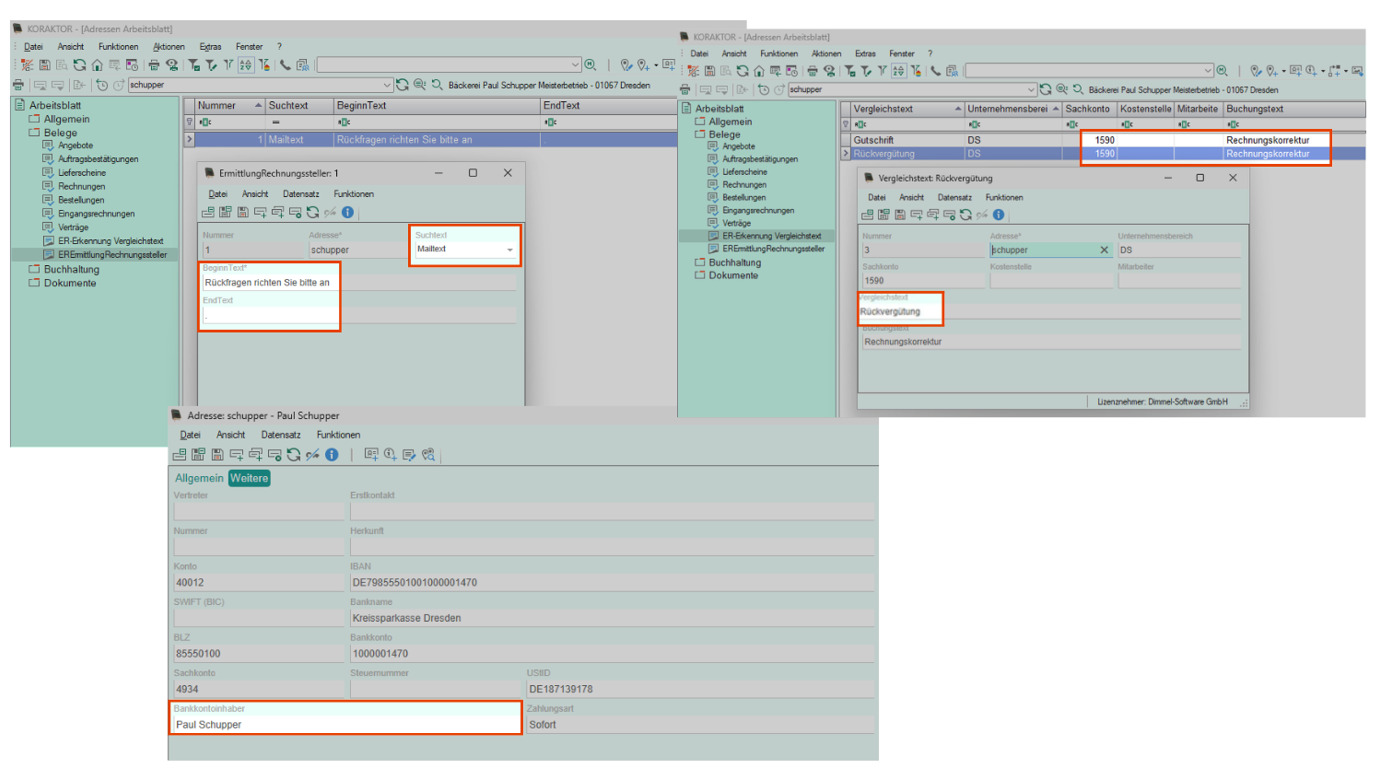The height and width of the screenshot is (780, 1380).
Task: Select the highlighted EREmittlungRechnungssteller tree item
Action: click(x=112, y=255)
